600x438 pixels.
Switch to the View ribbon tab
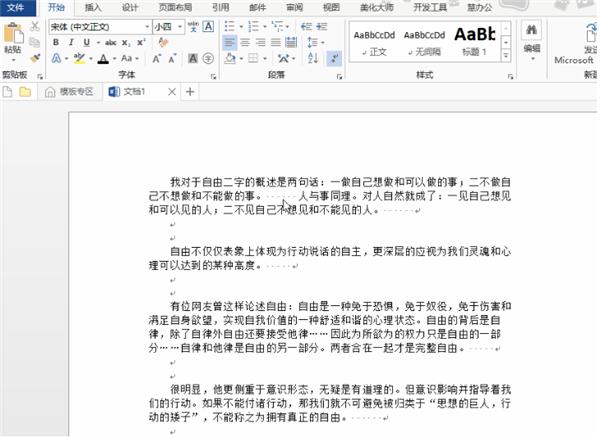[331, 7]
